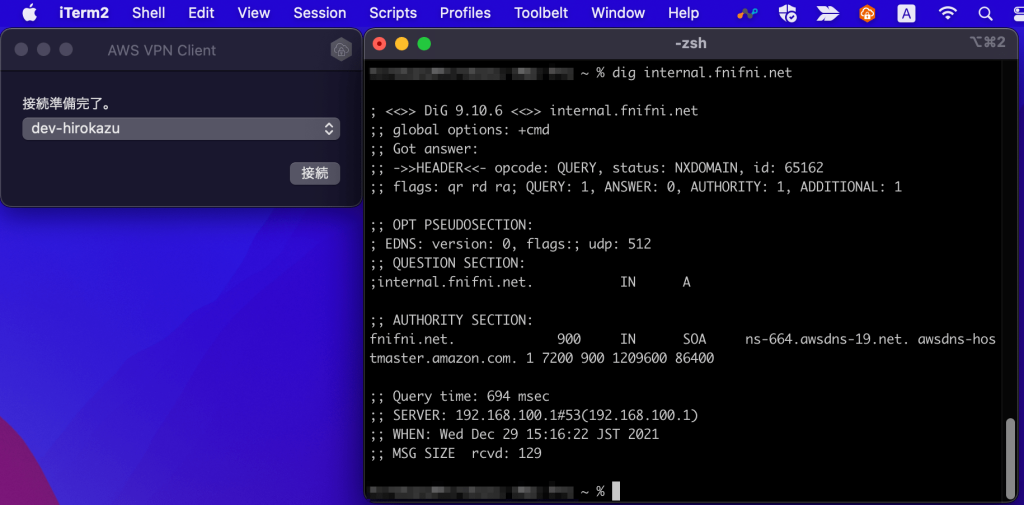Open Control Center in menu bar
1024x505 pixels.
click(x=1019, y=13)
